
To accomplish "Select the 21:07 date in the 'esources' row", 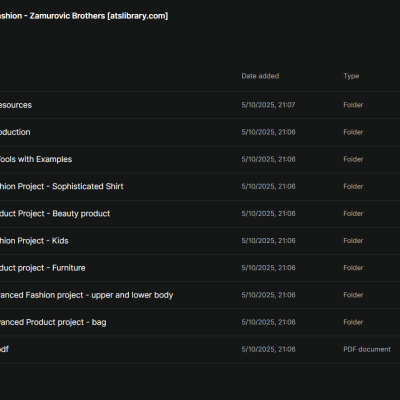I will coord(268,105).
